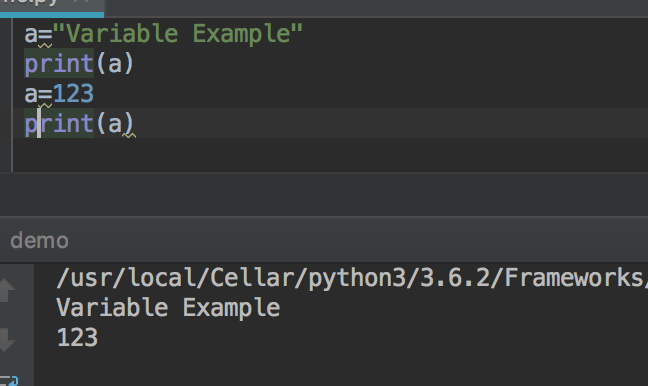Click the python3 interpreter path in console output
Viewport: 648px width, 386px height.
click(351, 278)
